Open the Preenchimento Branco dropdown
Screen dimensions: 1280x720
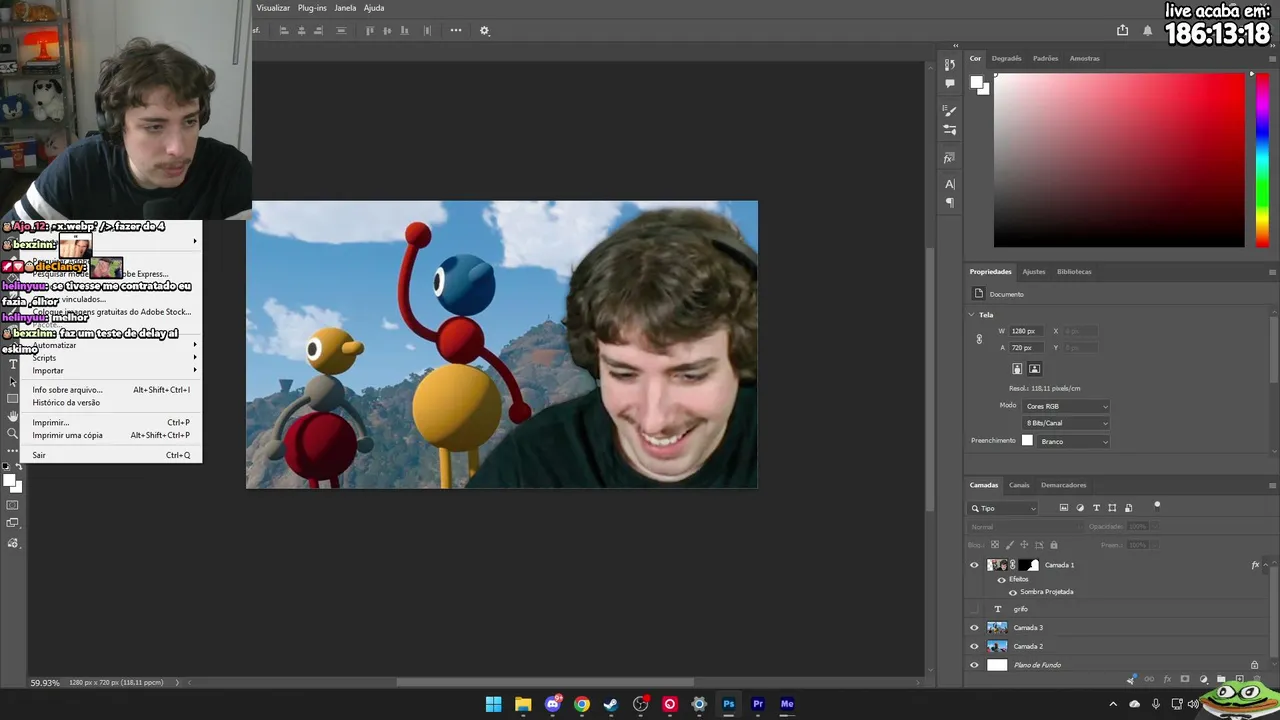(1073, 441)
